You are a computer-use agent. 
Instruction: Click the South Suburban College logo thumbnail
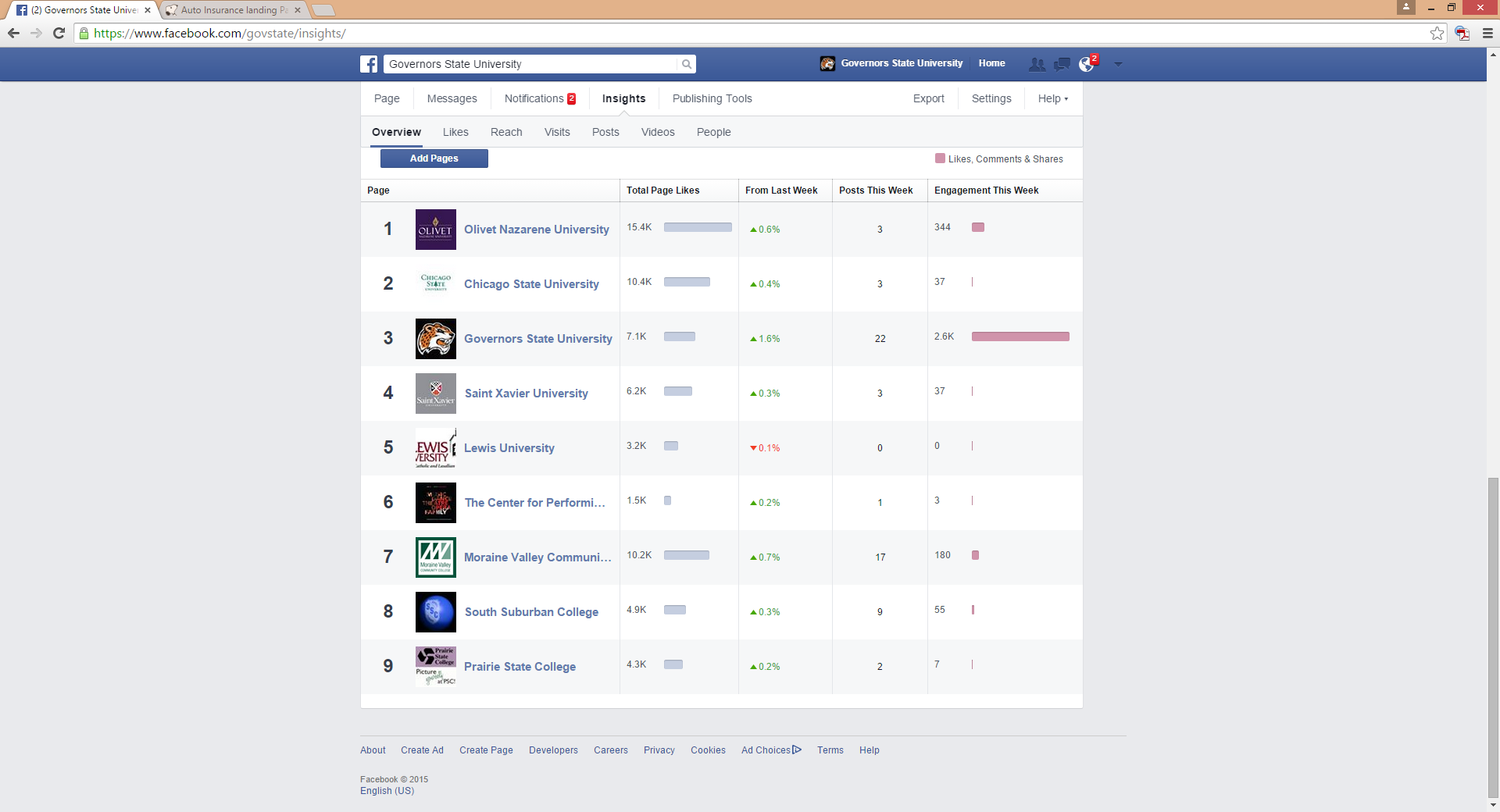click(436, 612)
